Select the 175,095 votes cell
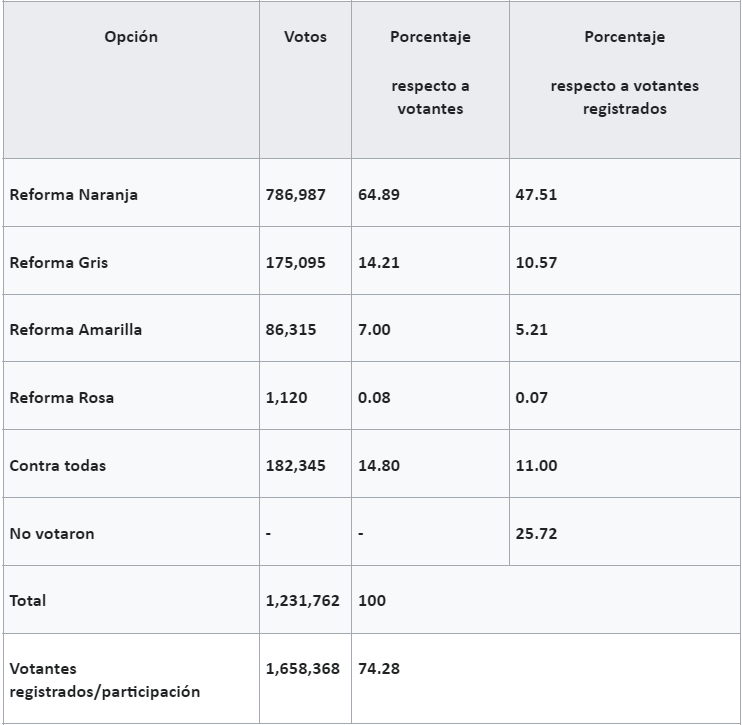 tap(296, 263)
